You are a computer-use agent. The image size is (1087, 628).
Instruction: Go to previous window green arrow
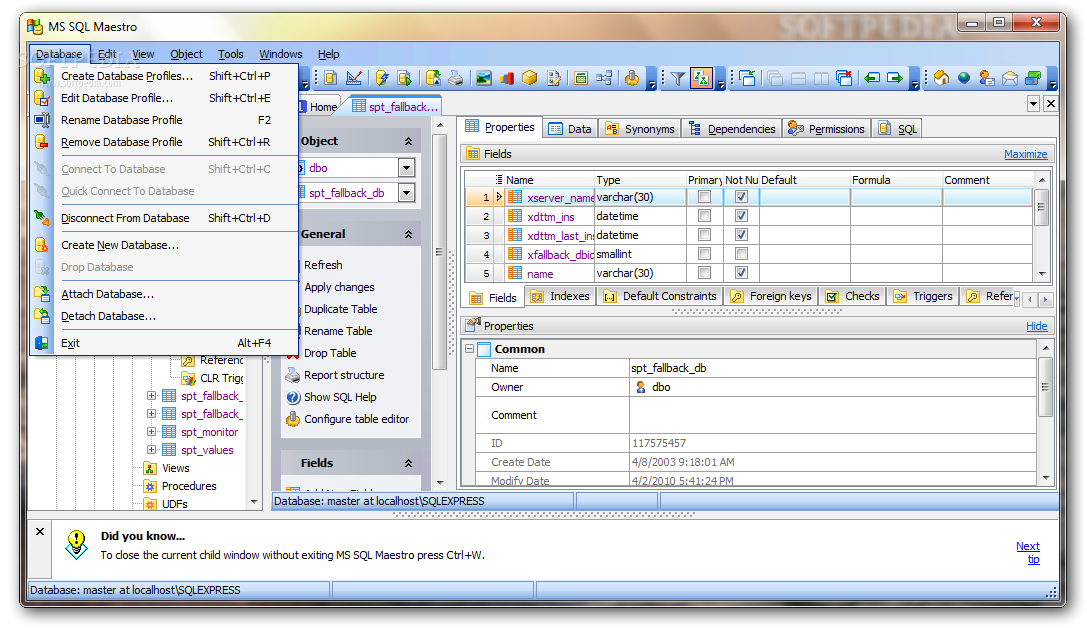[x=871, y=78]
